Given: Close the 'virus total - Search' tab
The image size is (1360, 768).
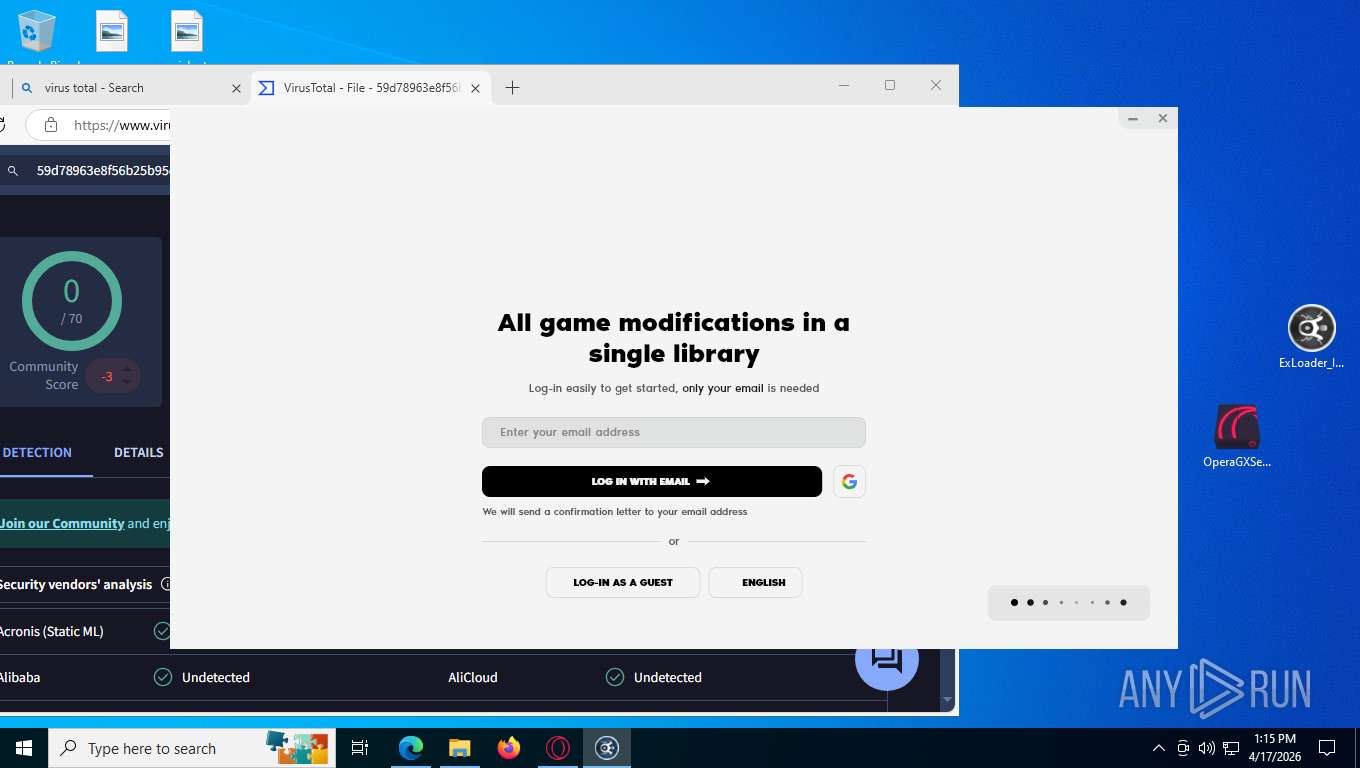Looking at the screenshot, I should pos(236,88).
